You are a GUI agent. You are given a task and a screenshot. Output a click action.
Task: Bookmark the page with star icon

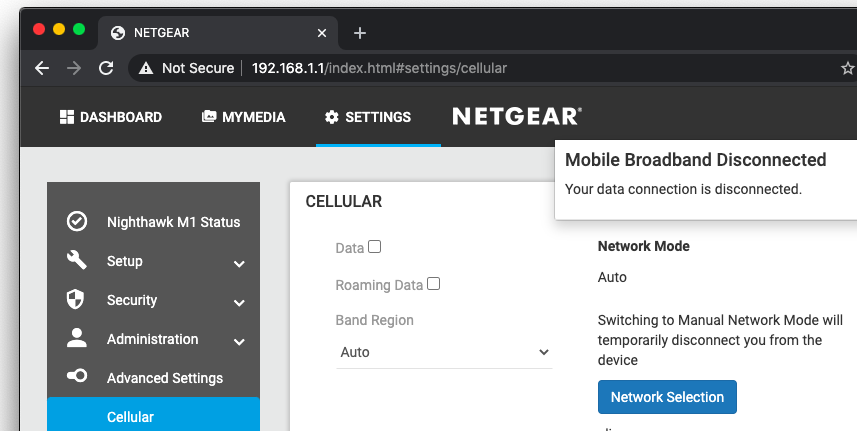pyautogui.click(x=848, y=68)
